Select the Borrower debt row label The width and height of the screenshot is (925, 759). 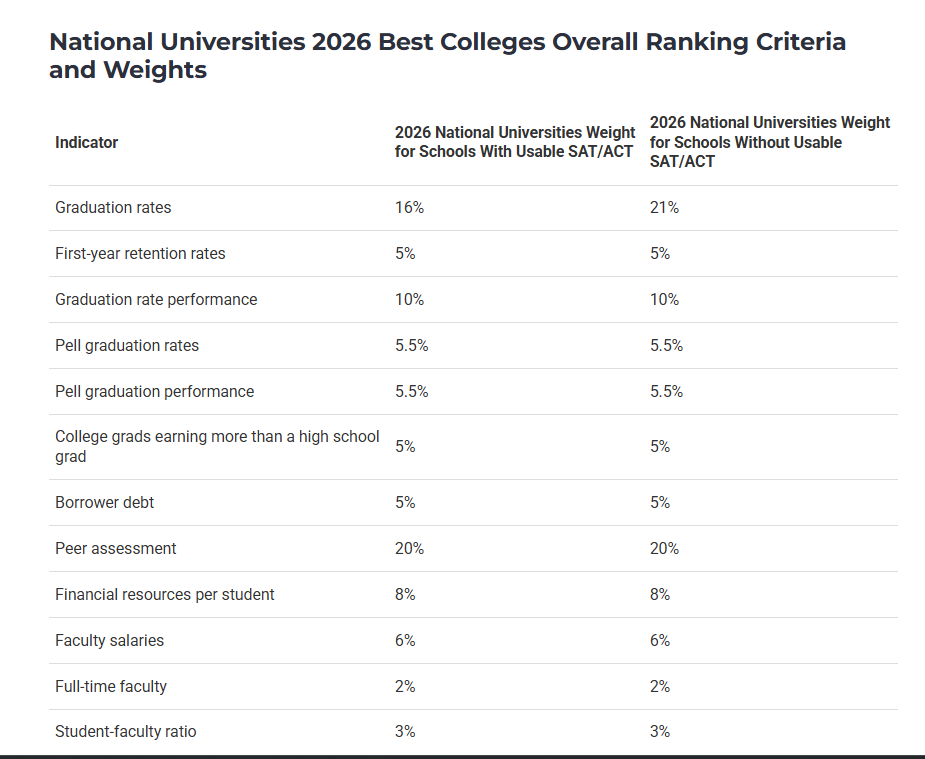click(x=104, y=503)
